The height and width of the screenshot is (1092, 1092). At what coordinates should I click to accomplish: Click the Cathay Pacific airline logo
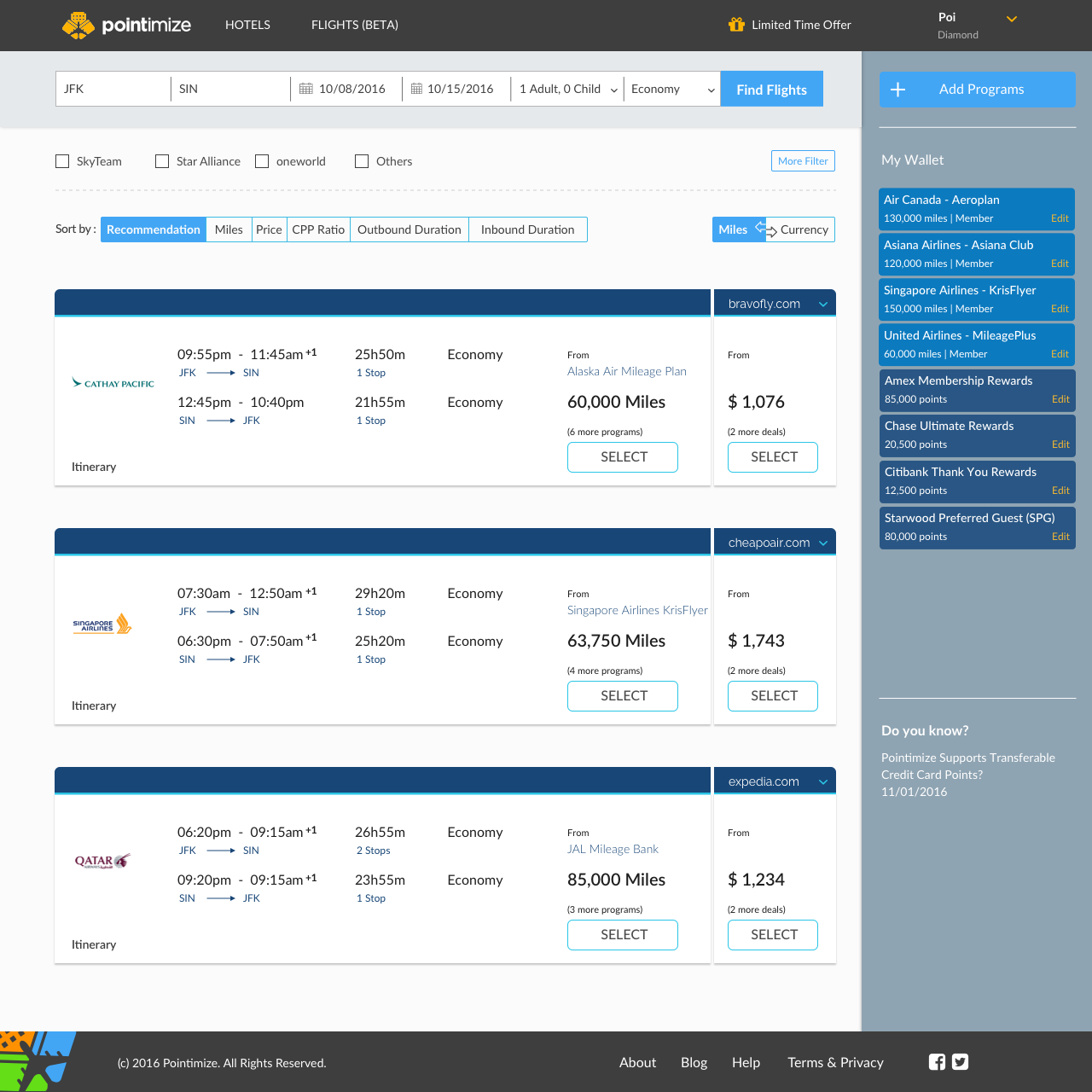click(x=113, y=383)
